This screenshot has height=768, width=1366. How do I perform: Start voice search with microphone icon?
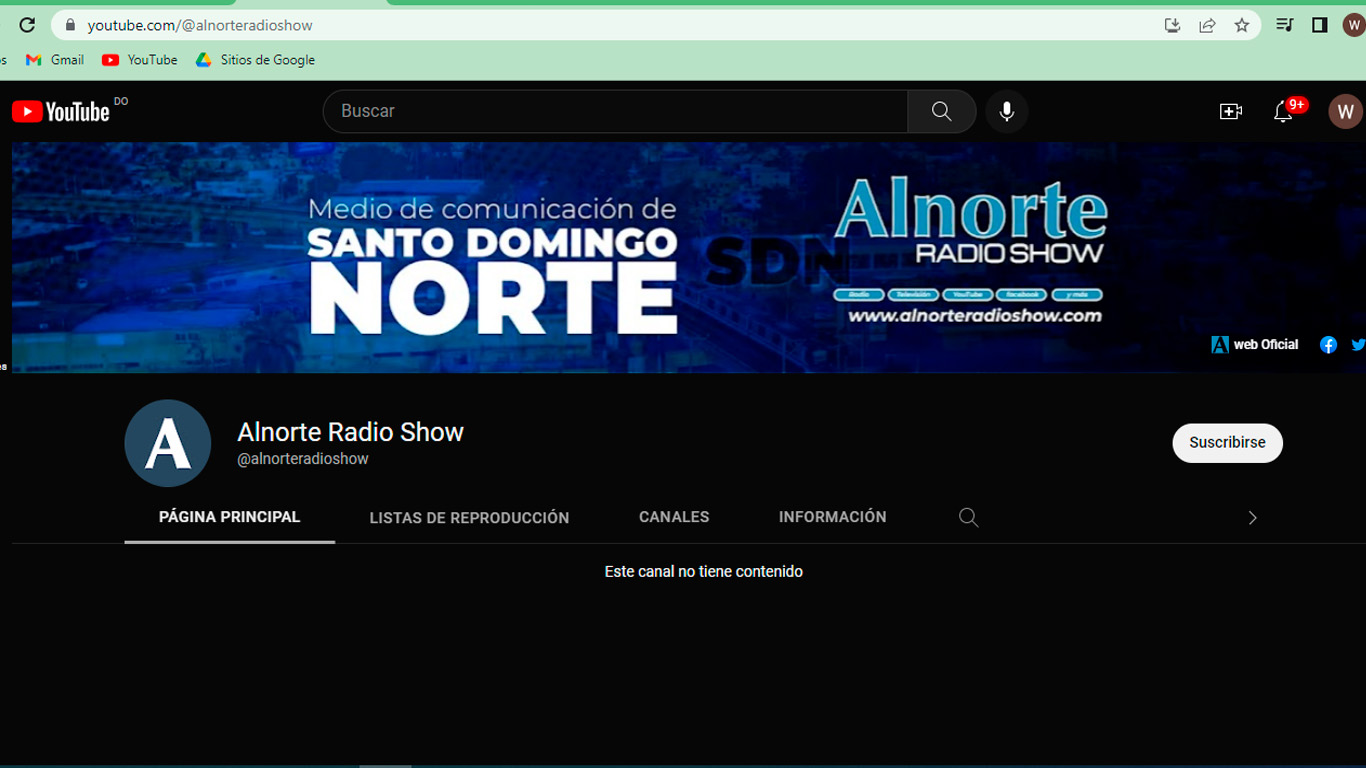tap(1007, 111)
